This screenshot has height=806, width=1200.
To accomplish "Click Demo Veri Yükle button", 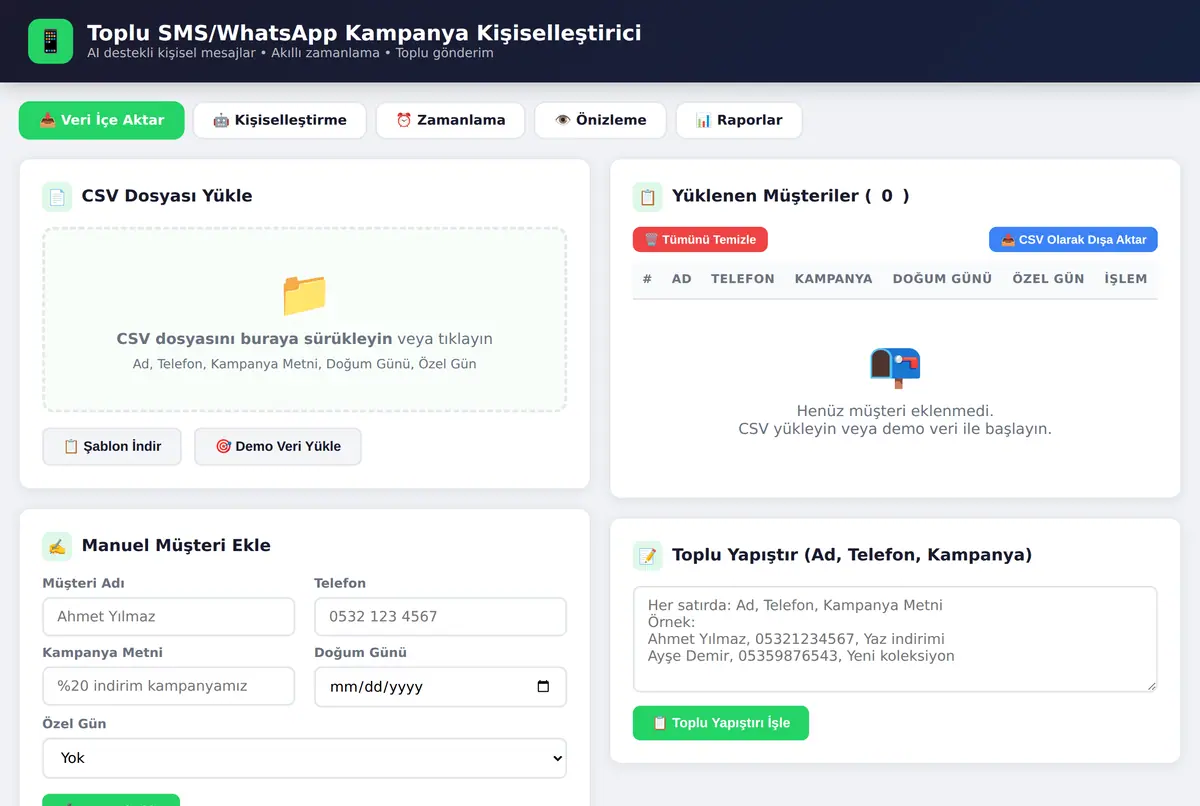I will [278, 447].
